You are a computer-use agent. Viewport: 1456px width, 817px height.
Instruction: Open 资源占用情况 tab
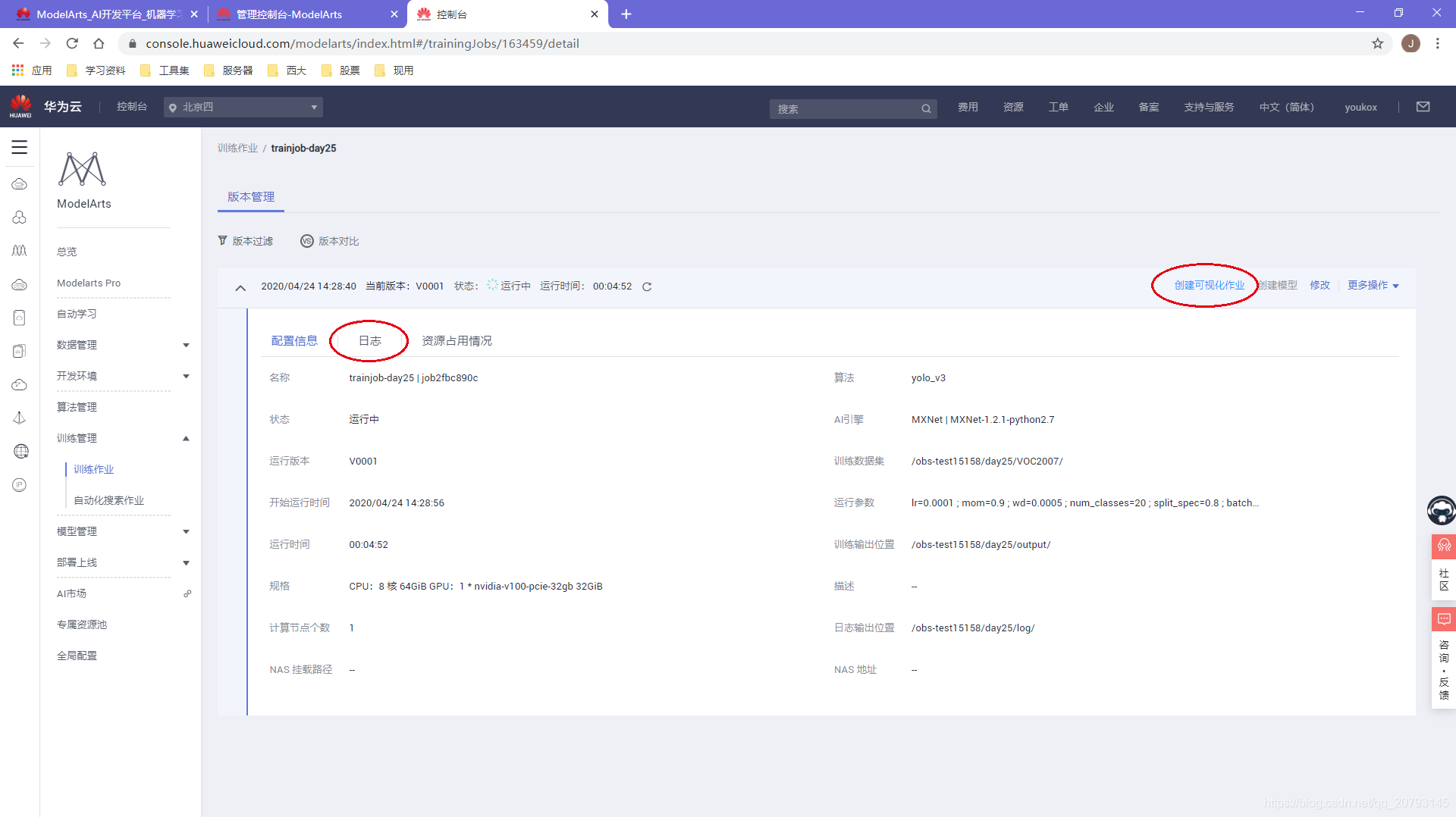(457, 340)
